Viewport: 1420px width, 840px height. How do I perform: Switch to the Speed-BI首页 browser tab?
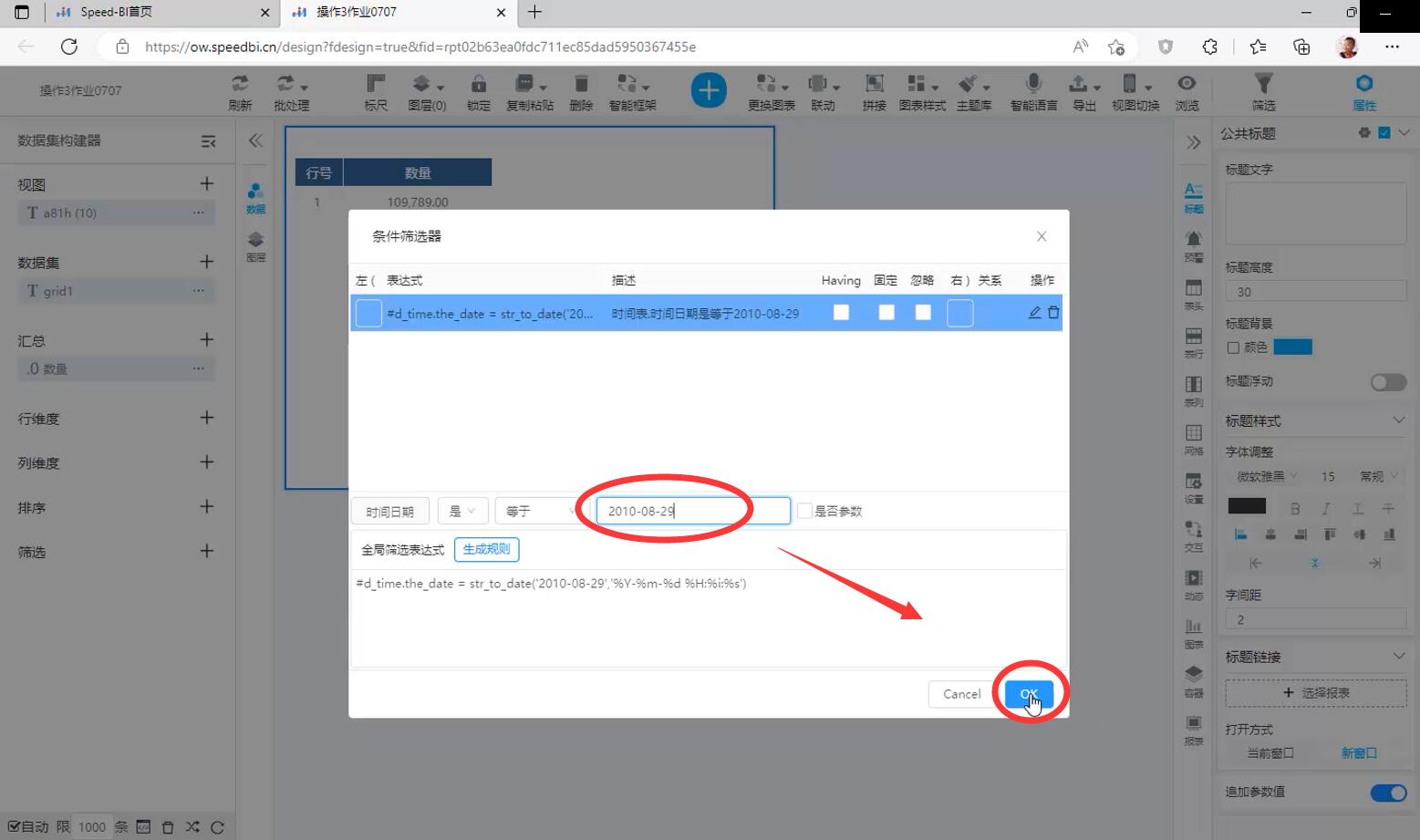116,12
